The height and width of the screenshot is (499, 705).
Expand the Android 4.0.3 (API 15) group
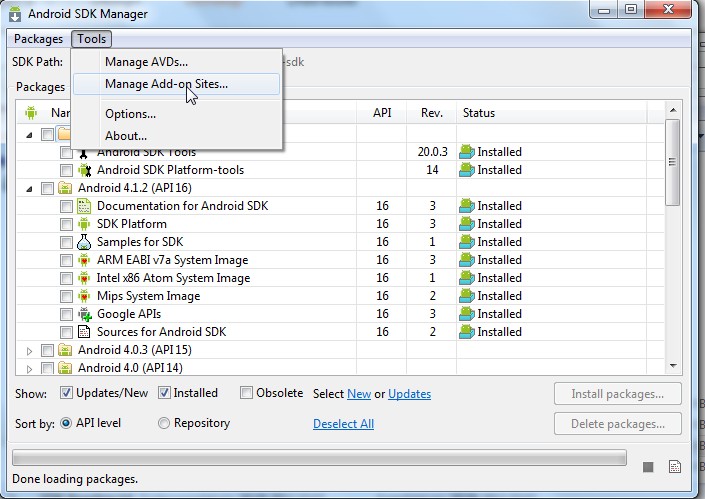29,350
